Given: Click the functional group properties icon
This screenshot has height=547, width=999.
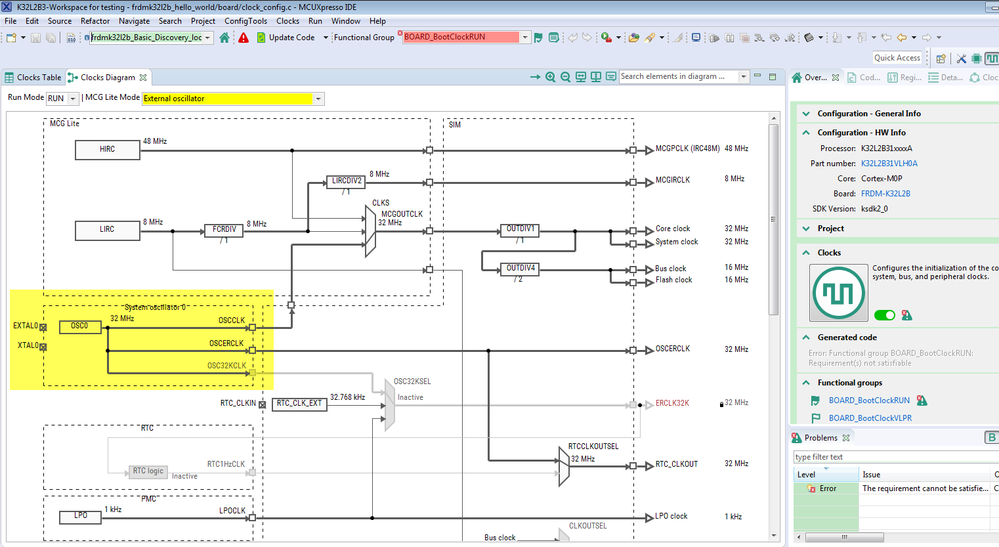Looking at the screenshot, I should (554, 38).
